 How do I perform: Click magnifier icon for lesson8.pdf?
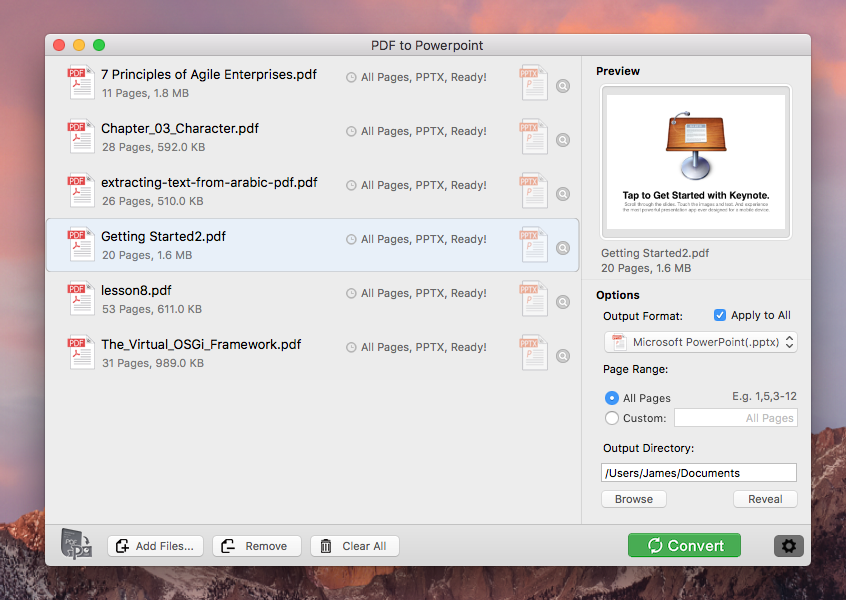point(563,302)
